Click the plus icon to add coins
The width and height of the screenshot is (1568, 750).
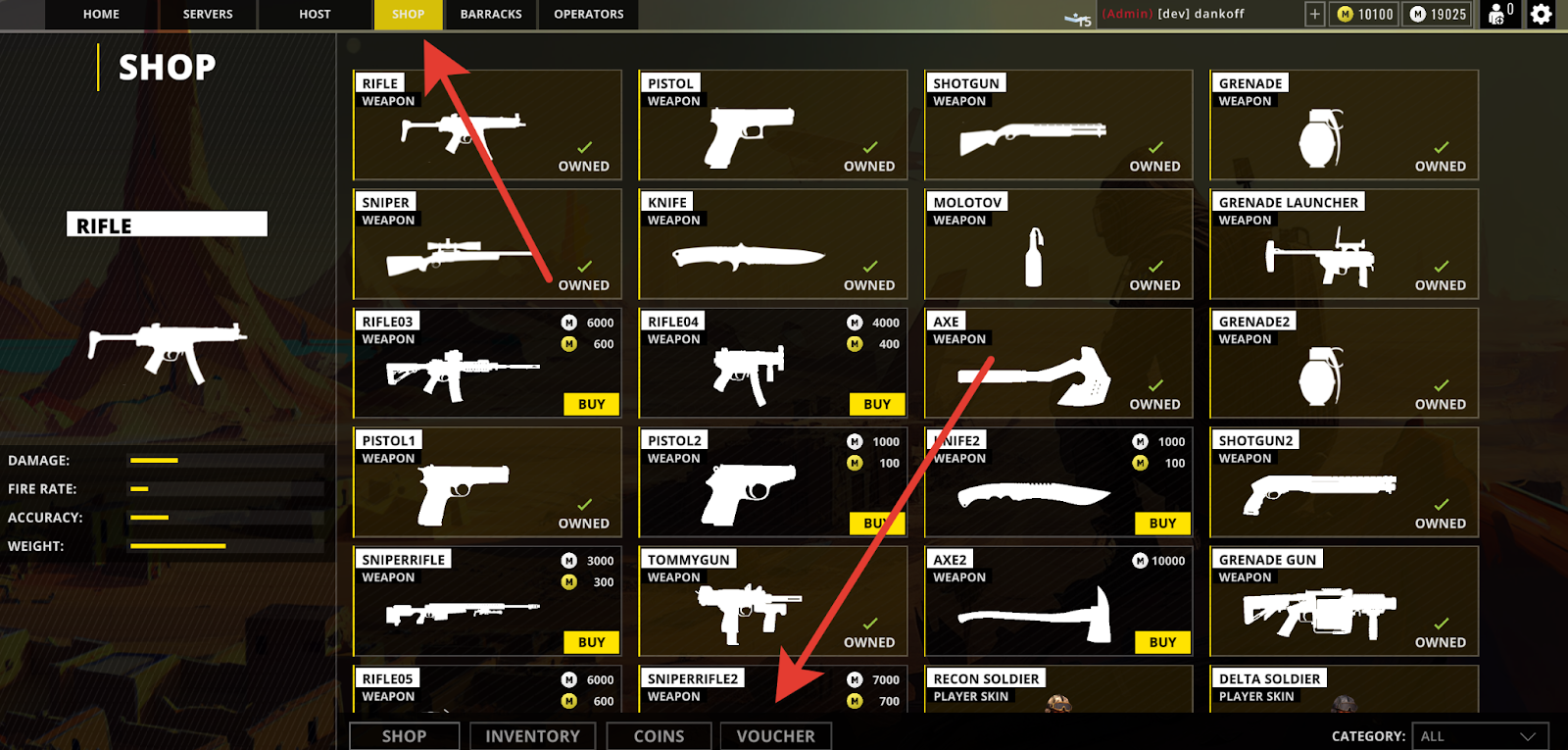[1315, 14]
